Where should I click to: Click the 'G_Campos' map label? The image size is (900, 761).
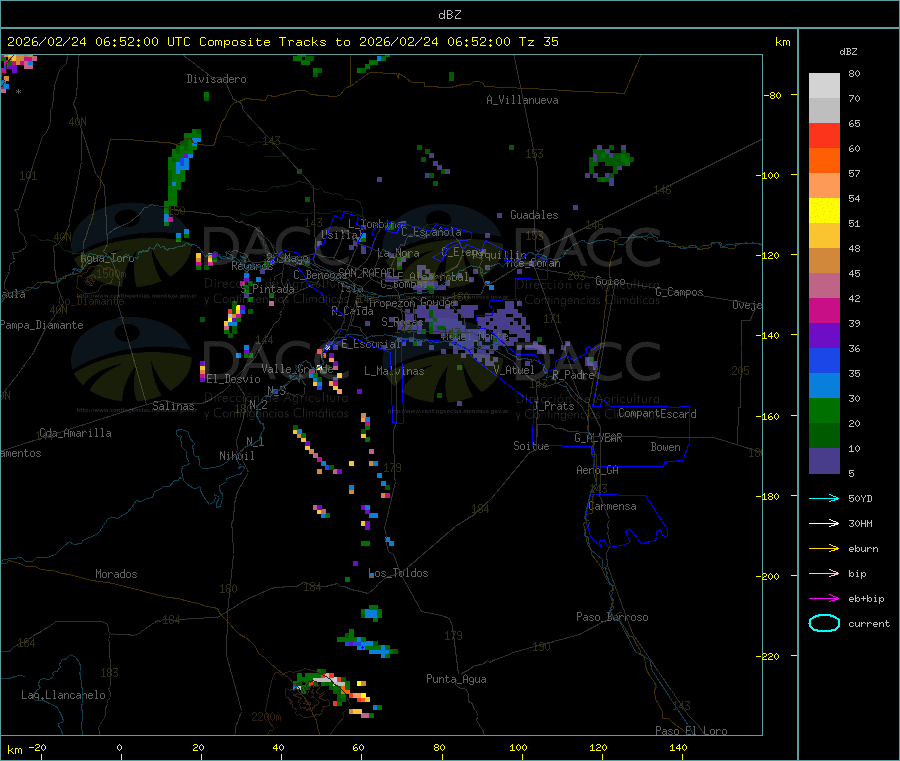click(x=679, y=292)
